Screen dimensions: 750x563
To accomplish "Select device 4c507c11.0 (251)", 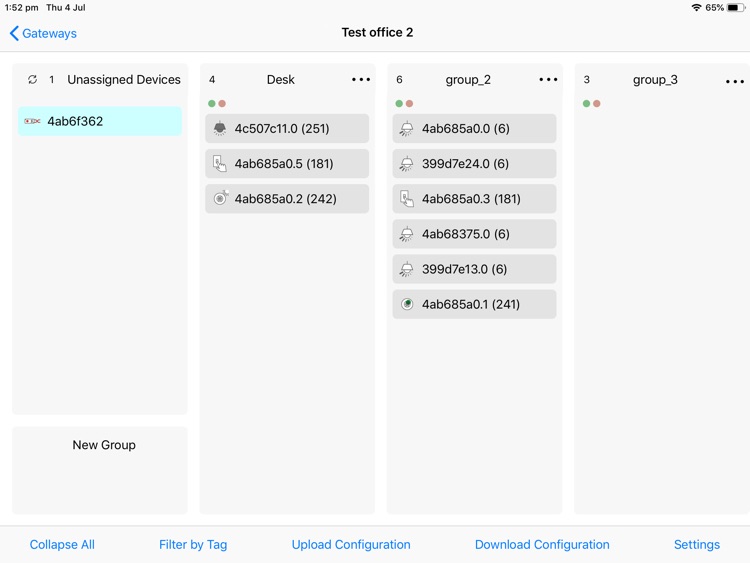I will 287,128.
